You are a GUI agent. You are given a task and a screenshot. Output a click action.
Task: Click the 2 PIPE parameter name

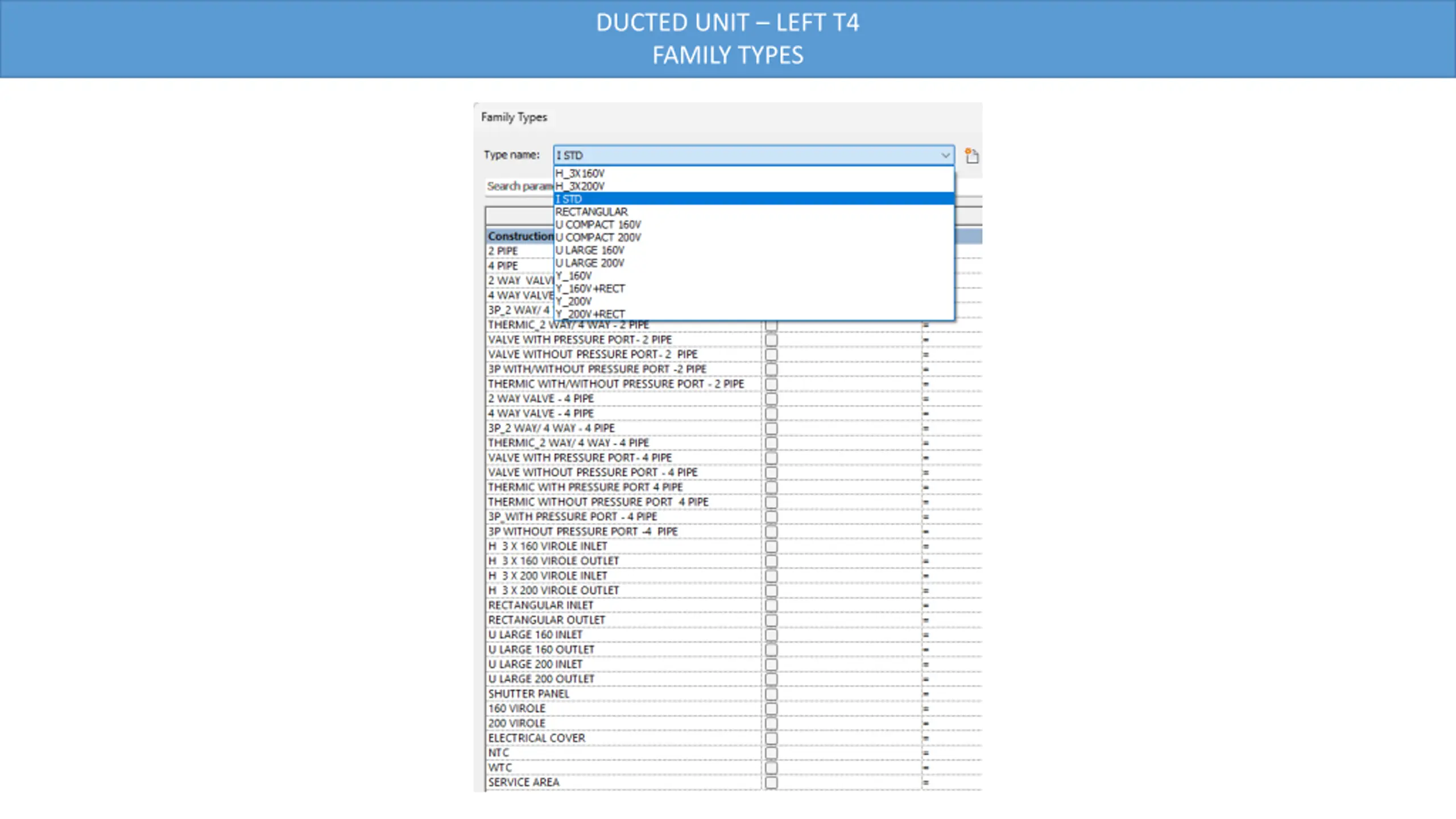click(x=503, y=251)
